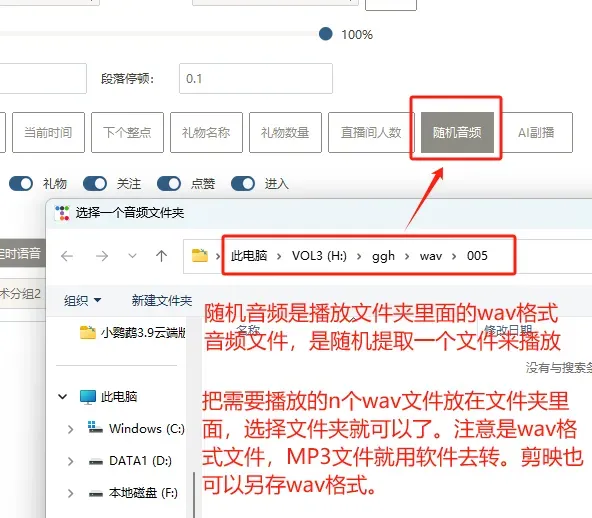
Task: Collapse the 此电脑 tree node
Action: 63,397
